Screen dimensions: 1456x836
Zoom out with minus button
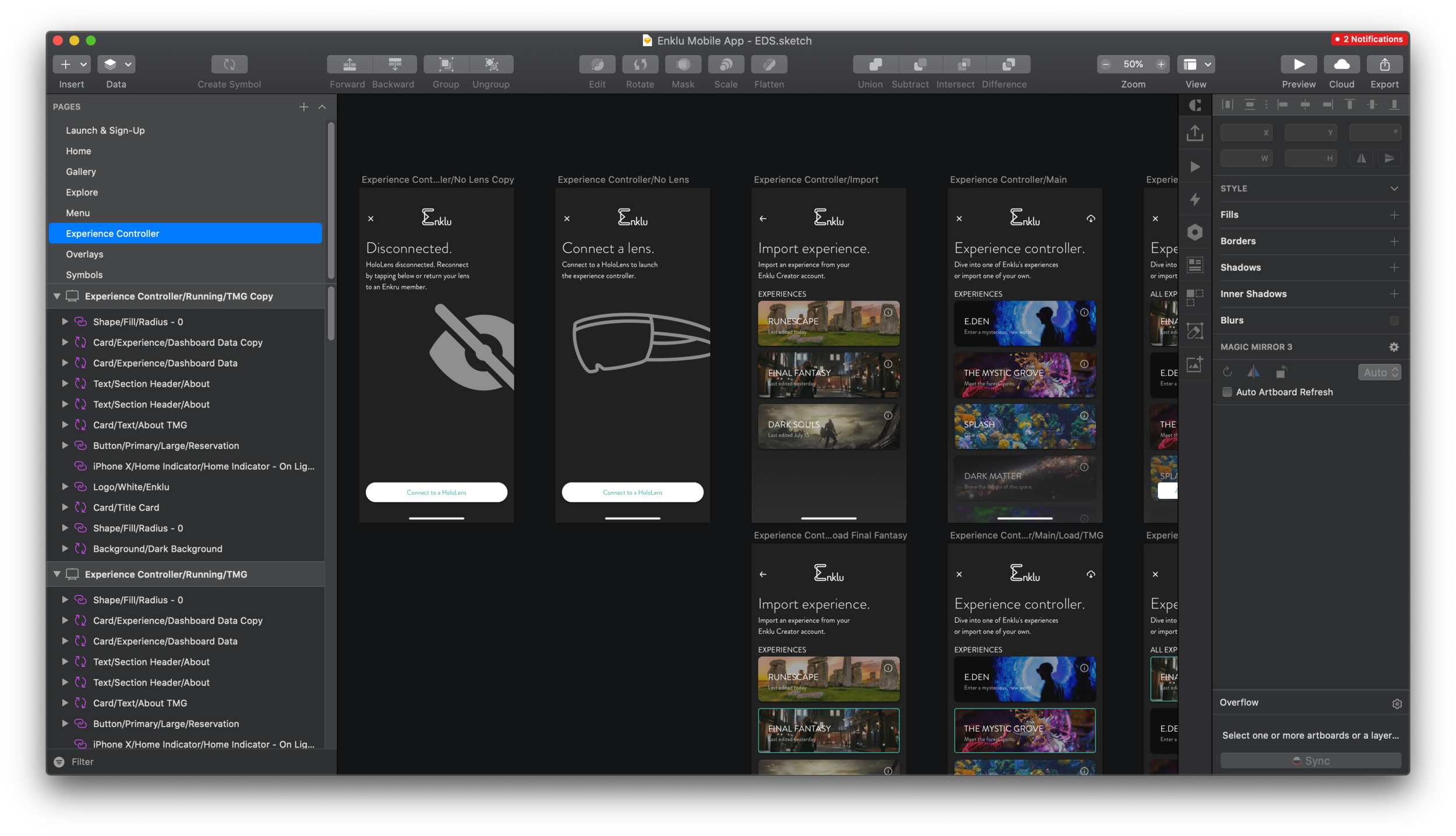click(1106, 64)
